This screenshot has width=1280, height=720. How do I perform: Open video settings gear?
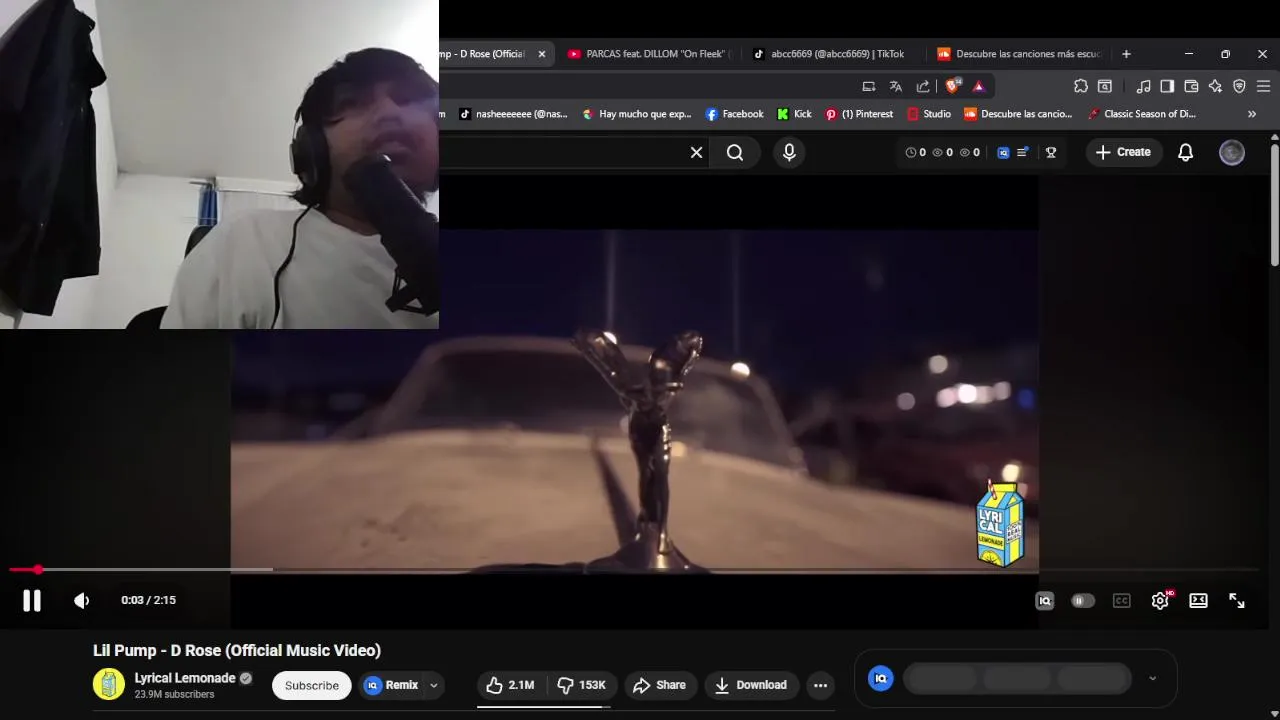point(1160,600)
